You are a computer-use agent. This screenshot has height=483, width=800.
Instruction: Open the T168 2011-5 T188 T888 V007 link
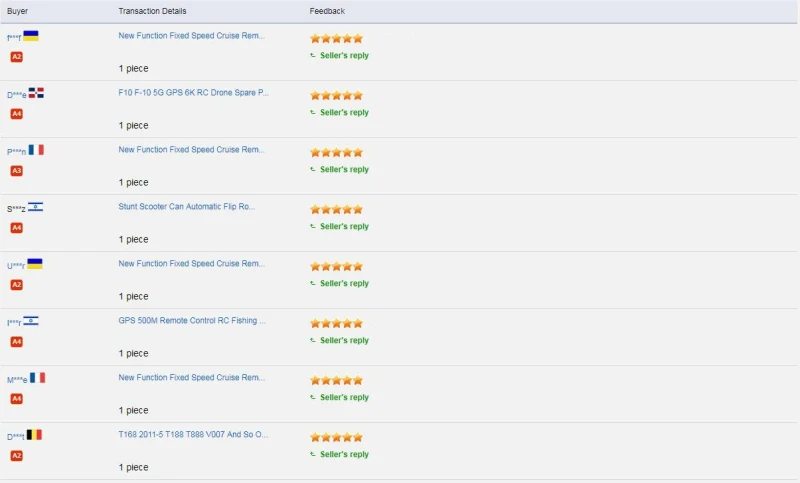coord(193,435)
